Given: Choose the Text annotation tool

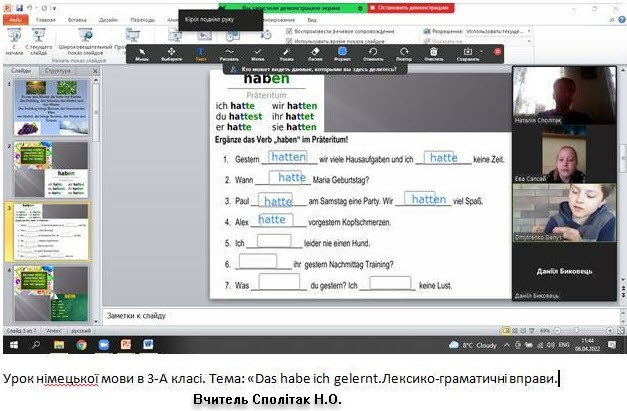Looking at the screenshot, I should [201, 53].
